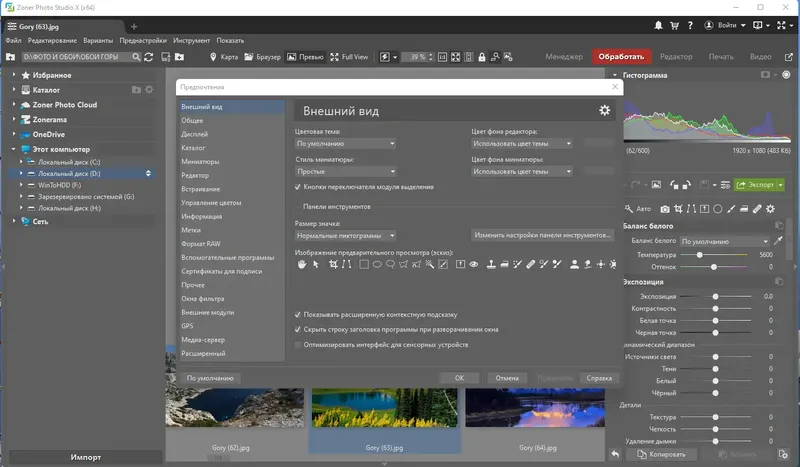Select the radial filter circle tool
Viewport: 800px width, 467px height.
click(x=717, y=209)
